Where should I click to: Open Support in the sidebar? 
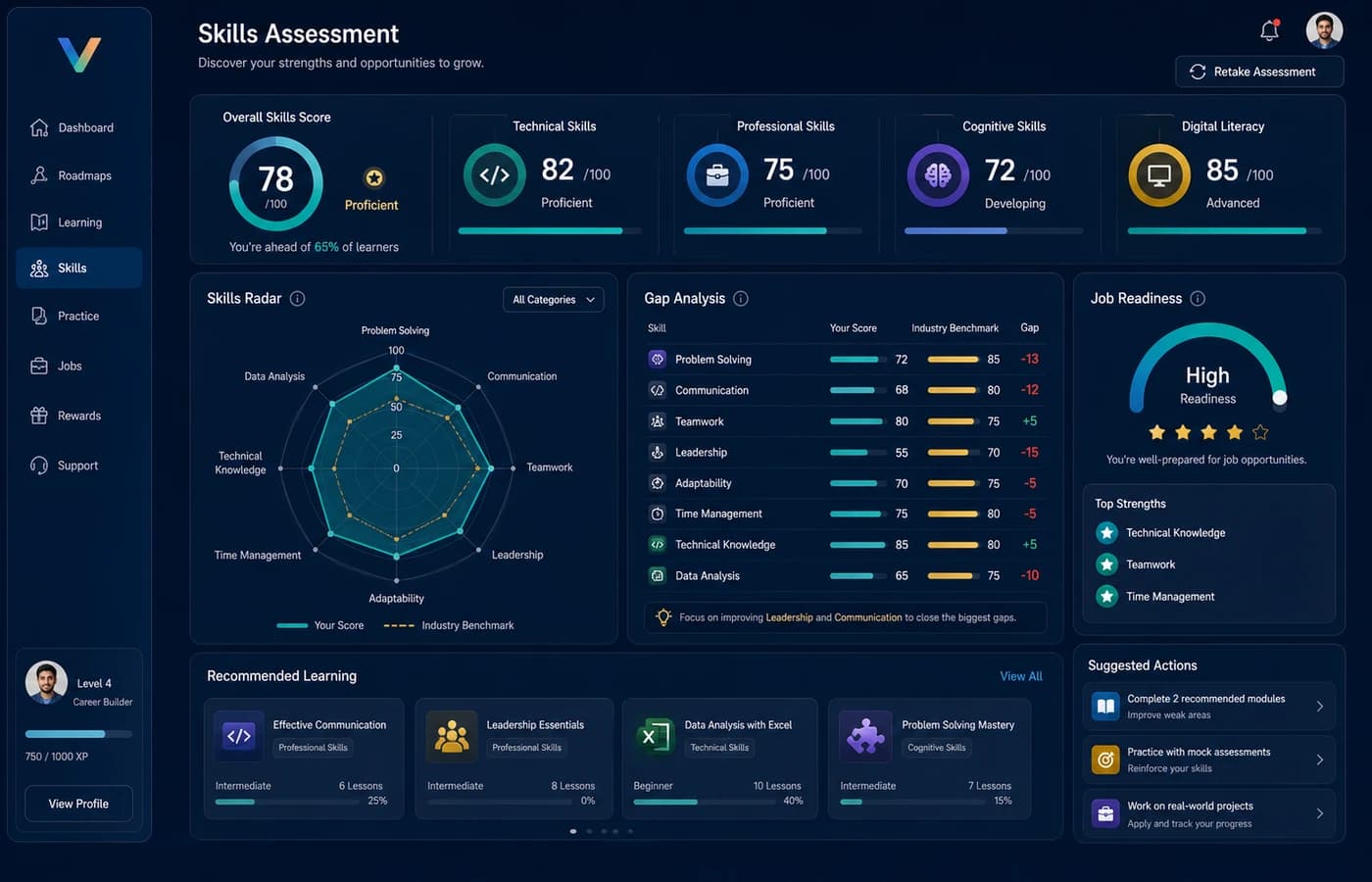pyautogui.click(x=78, y=465)
